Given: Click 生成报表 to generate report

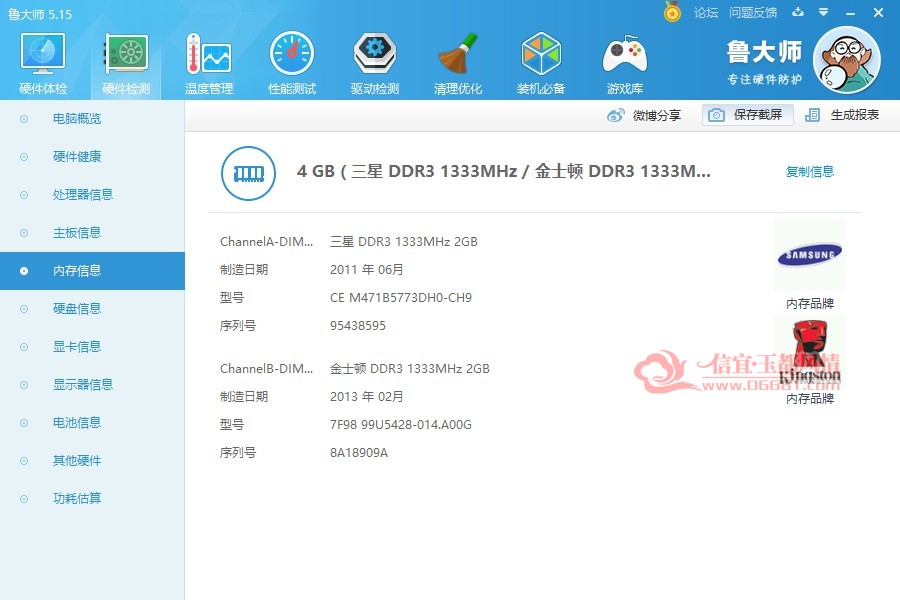Looking at the screenshot, I should point(842,115).
